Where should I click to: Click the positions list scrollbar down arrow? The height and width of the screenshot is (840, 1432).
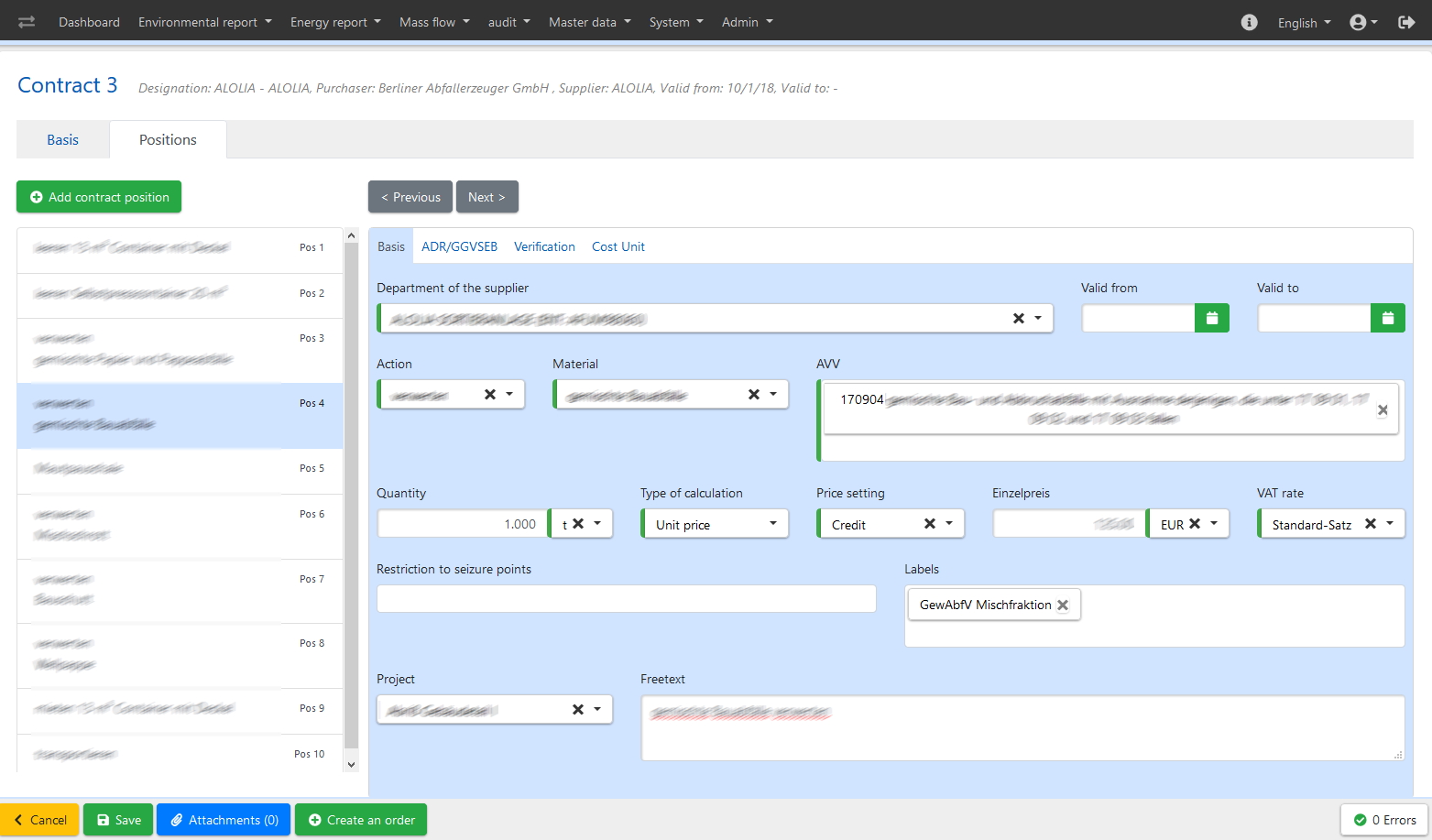click(x=351, y=764)
